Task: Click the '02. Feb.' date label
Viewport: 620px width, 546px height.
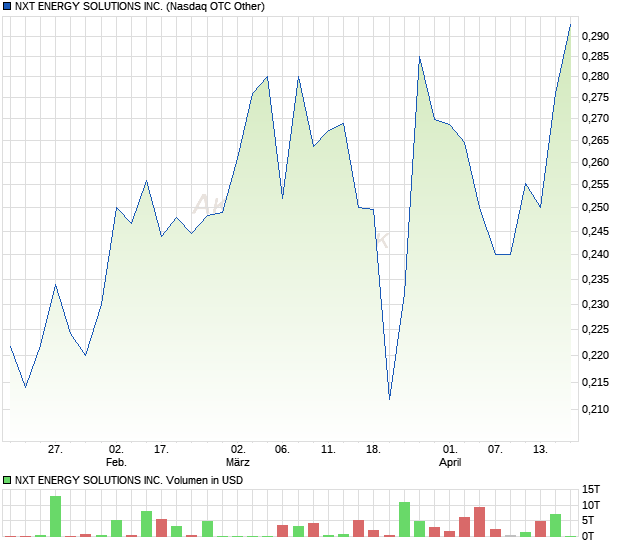Action: pyautogui.click(x=116, y=456)
